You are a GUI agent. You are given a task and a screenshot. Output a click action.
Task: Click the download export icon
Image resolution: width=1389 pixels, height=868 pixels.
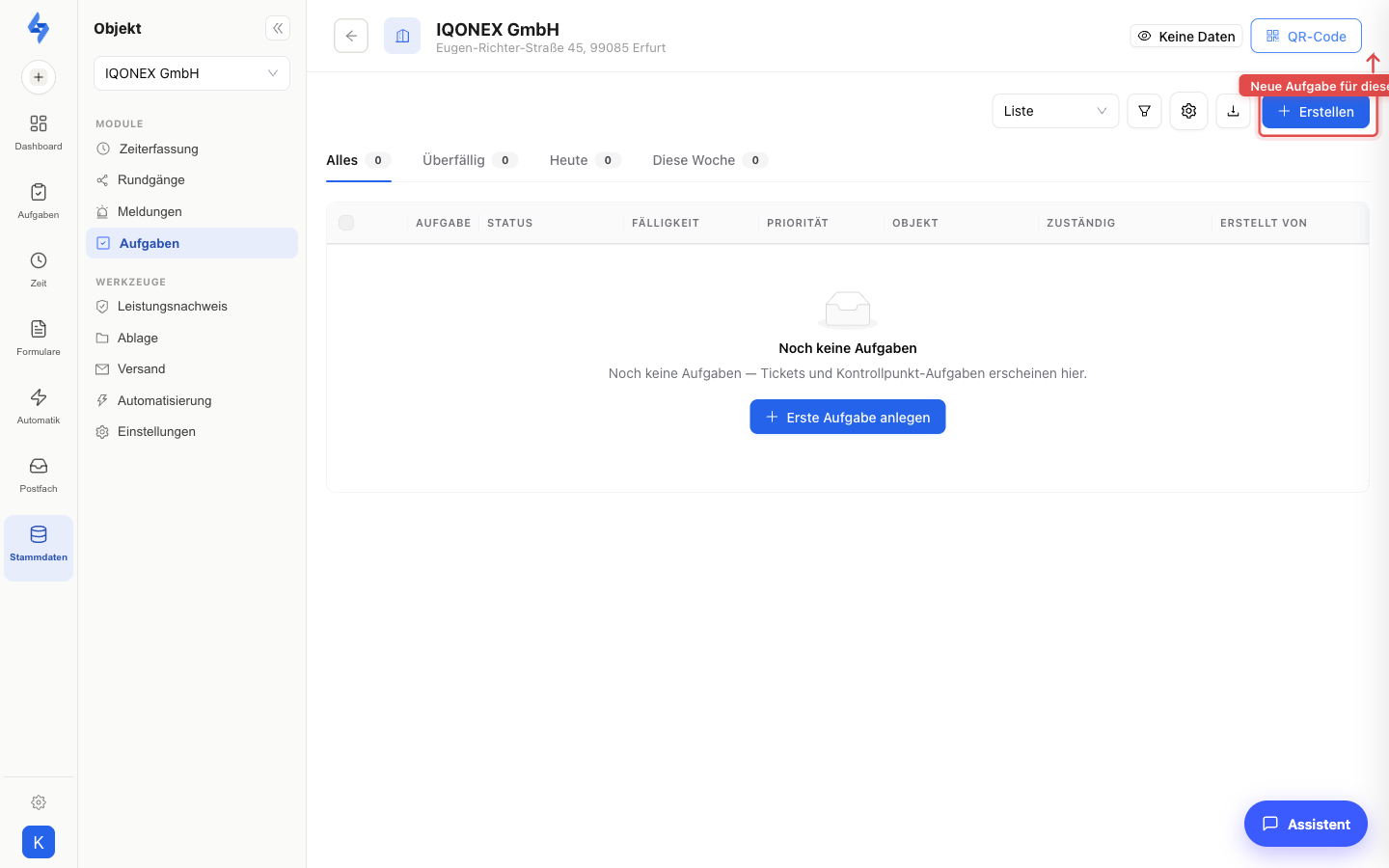[x=1233, y=111]
